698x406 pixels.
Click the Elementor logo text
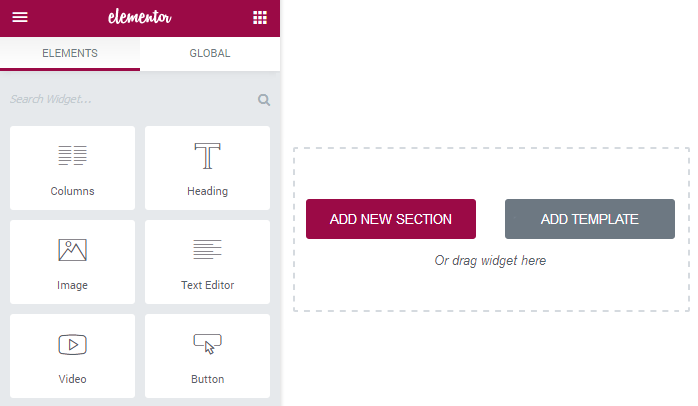(140, 17)
